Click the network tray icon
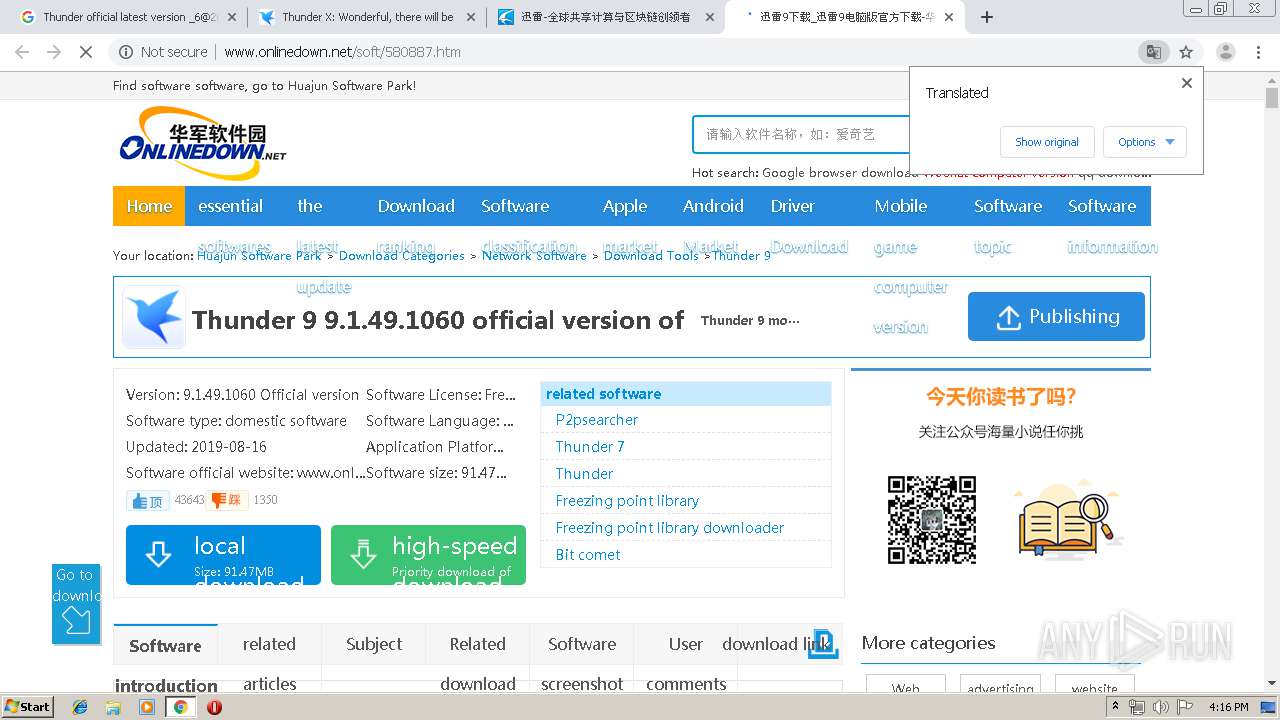This screenshot has height=720, width=1280. [x=1138, y=707]
